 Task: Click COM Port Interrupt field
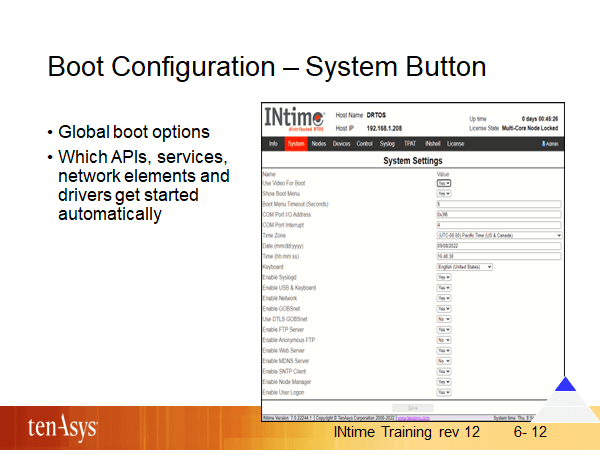[499, 225]
